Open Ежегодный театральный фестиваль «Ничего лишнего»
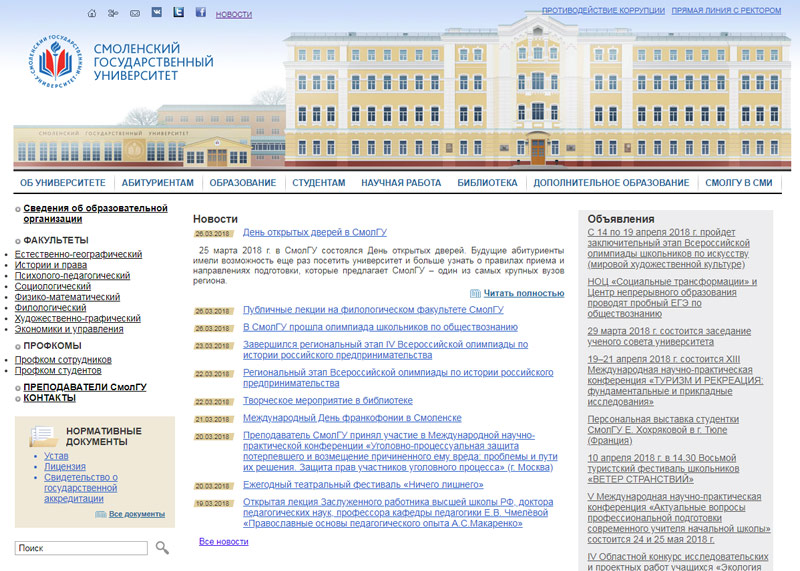800x571 pixels. pos(363,485)
